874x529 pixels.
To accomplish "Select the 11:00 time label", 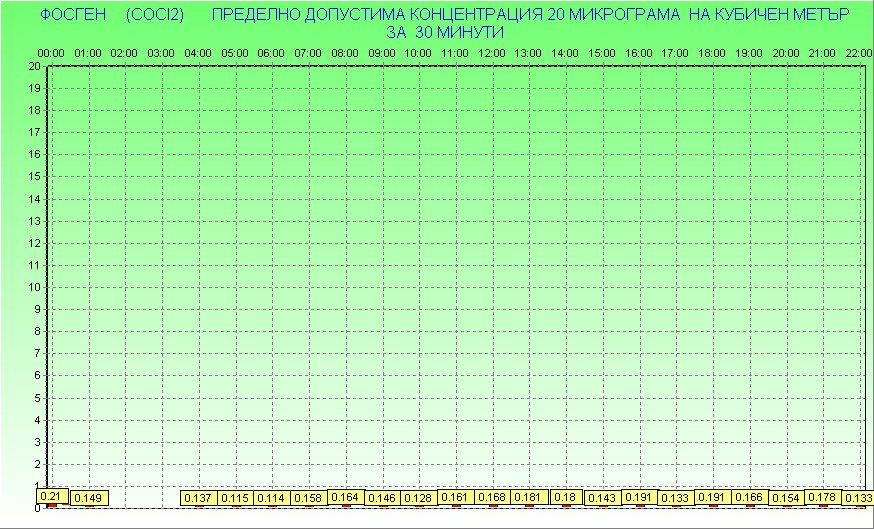I will pyautogui.click(x=455, y=53).
